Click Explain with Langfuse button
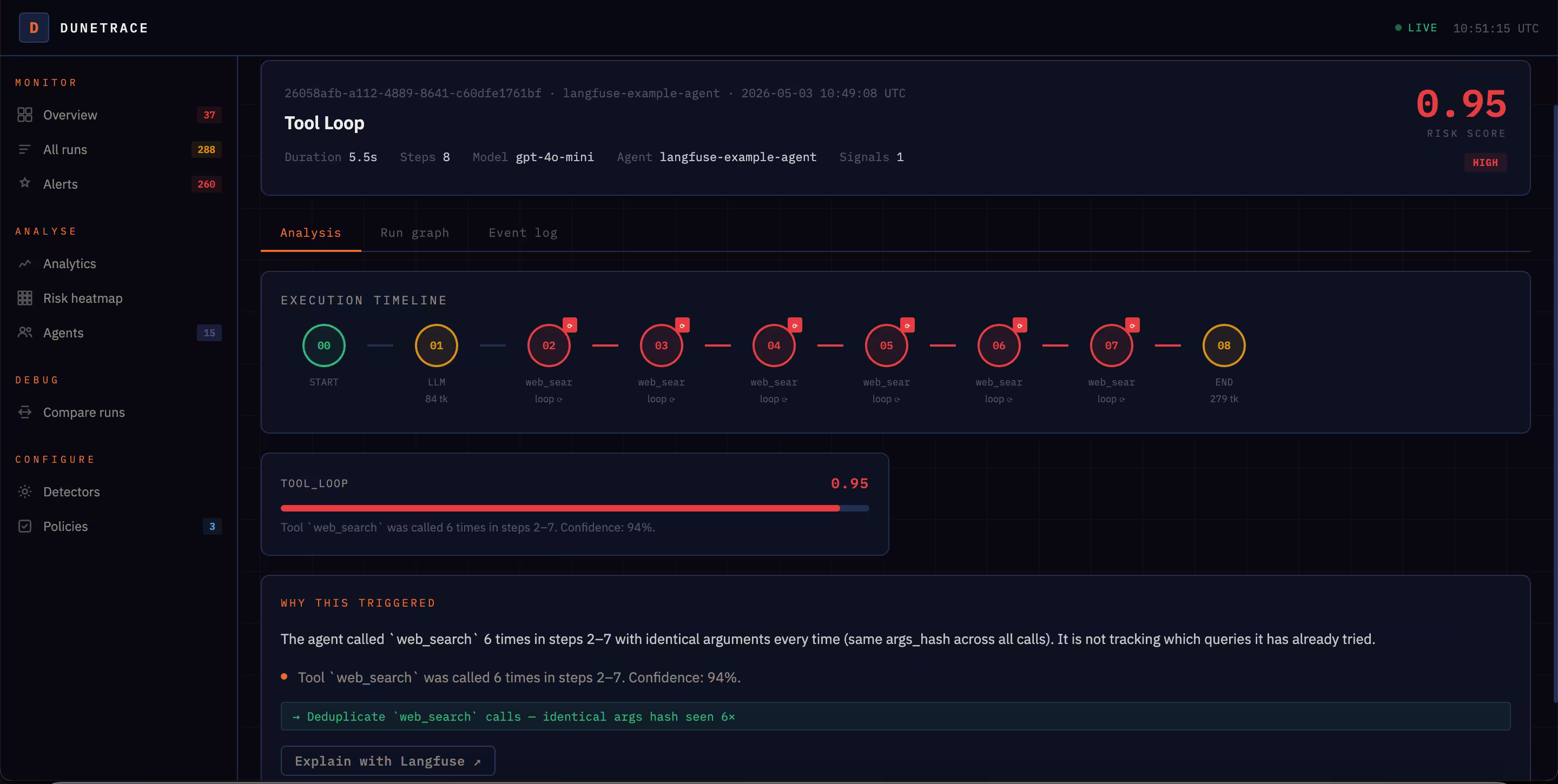Image resolution: width=1558 pixels, height=784 pixels. [x=388, y=761]
